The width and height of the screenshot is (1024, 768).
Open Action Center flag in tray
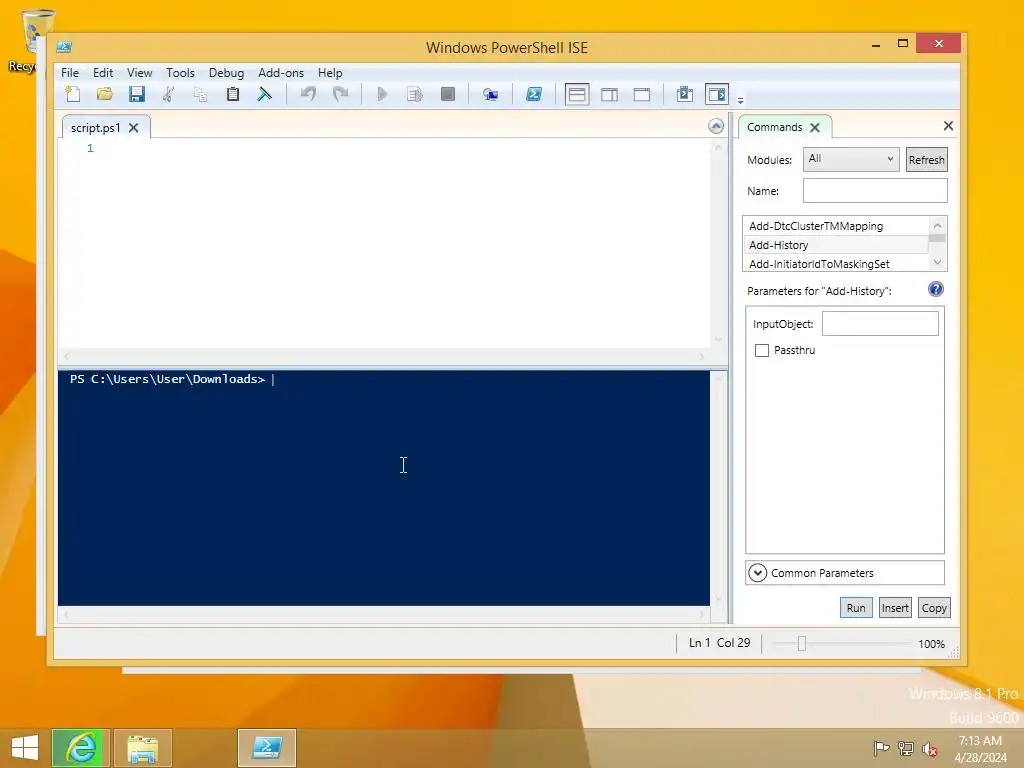click(x=881, y=748)
